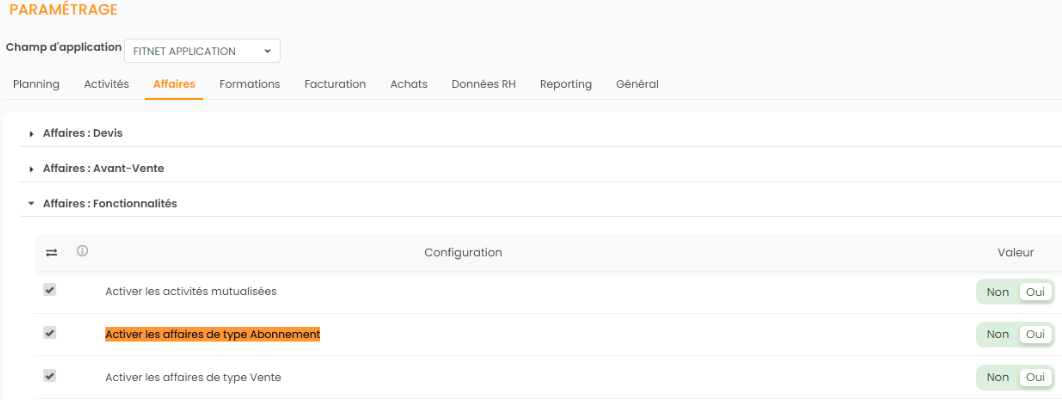This screenshot has width=1062, height=402.
Task: Switch to the Planning tab
Action: click(36, 84)
